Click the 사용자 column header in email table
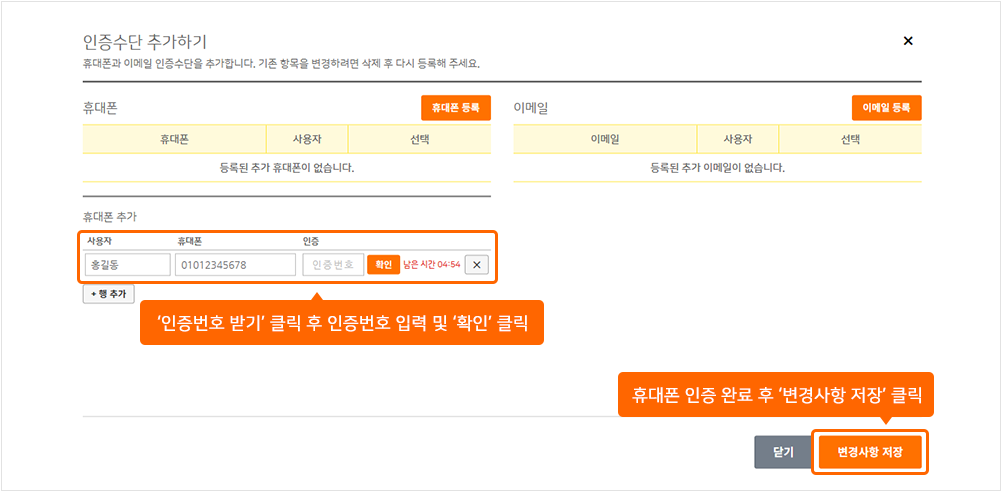This screenshot has width=1002, height=493. click(738, 139)
